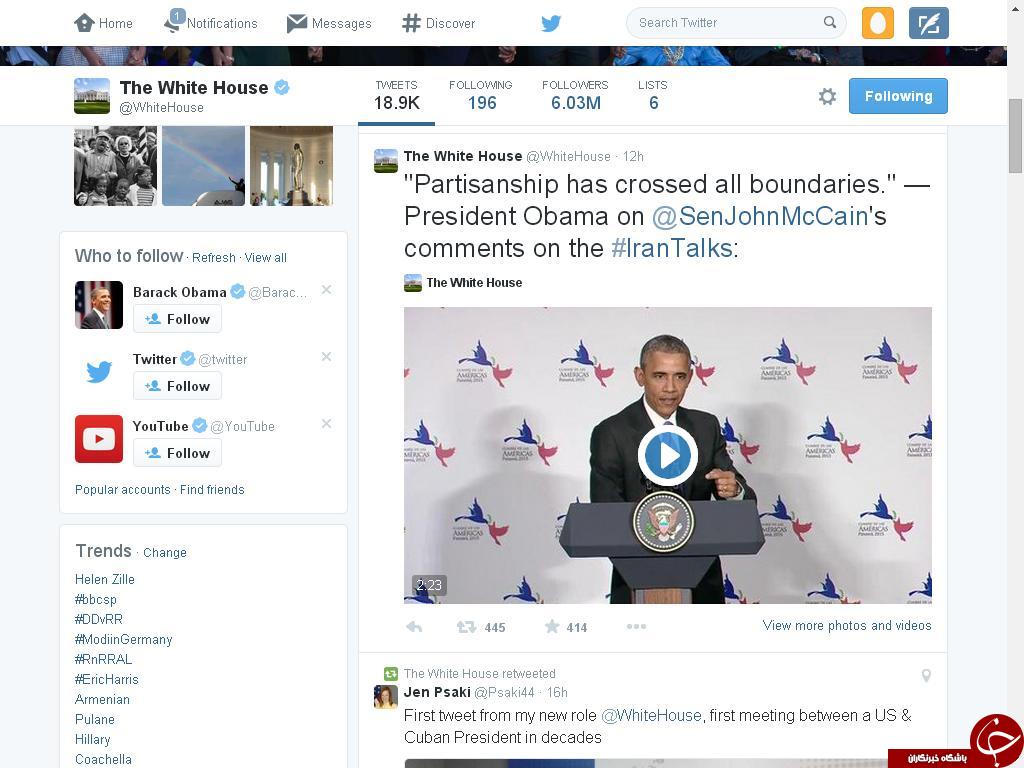Dismiss the YouTube suggestion
Viewport: 1024px width, 768px height.
[327, 424]
